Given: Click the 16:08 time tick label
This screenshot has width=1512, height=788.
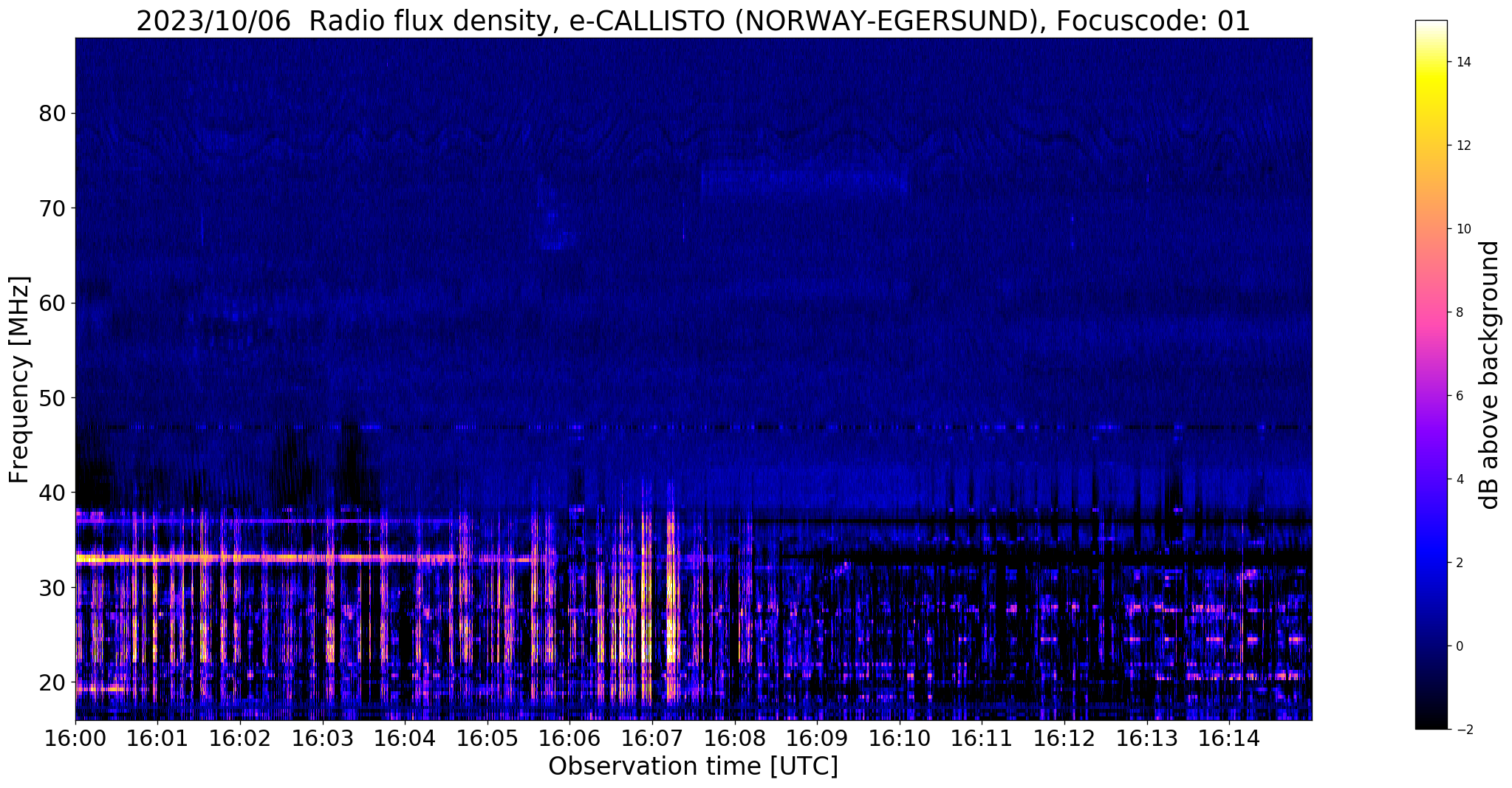Looking at the screenshot, I should tap(735, 738).
